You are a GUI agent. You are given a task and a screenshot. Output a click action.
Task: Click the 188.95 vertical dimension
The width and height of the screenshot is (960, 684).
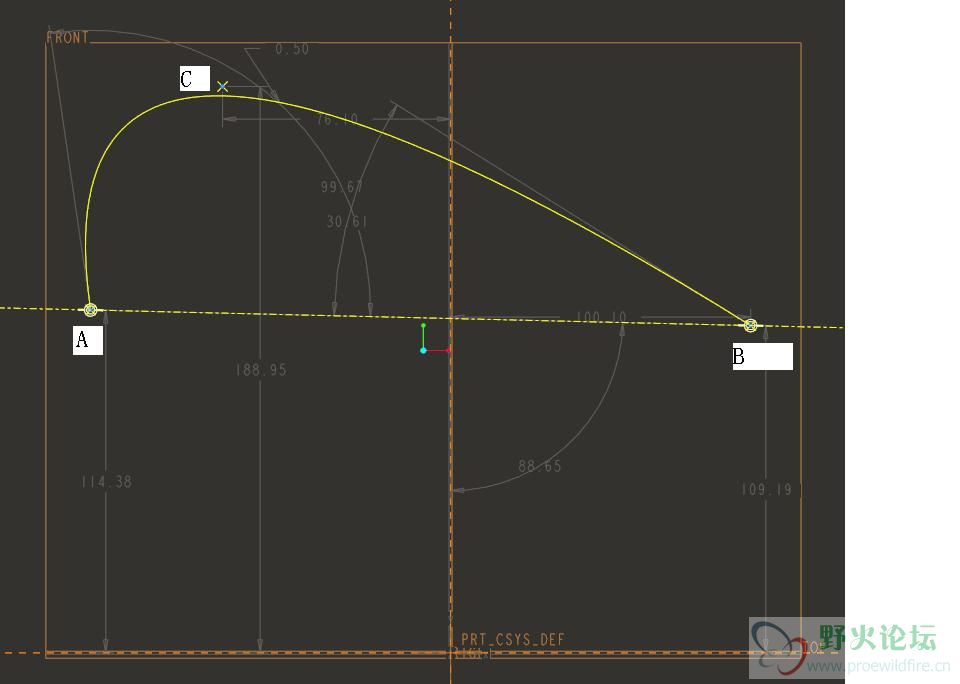pyautogui.click(x=261, y=370)
